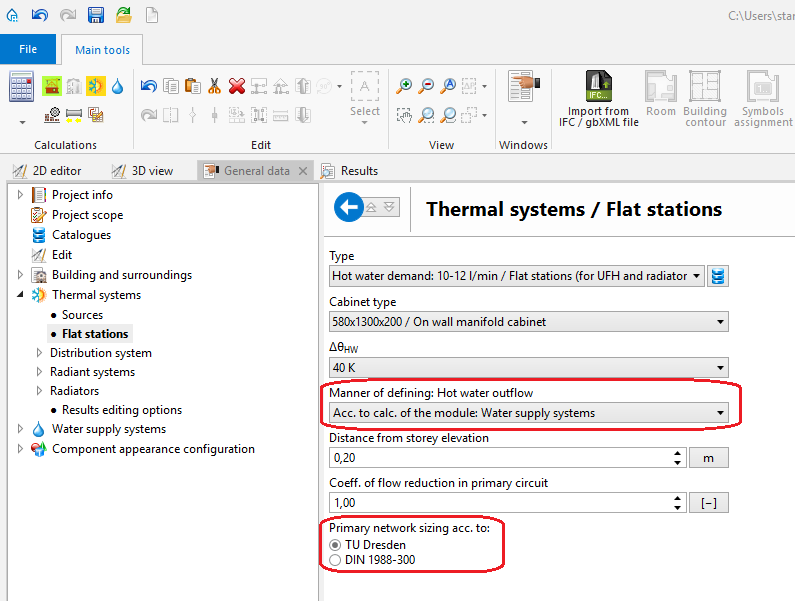Open the Cabinet type dropdown
This screenshot has height=601, width=795.
(x=528, y=322)
